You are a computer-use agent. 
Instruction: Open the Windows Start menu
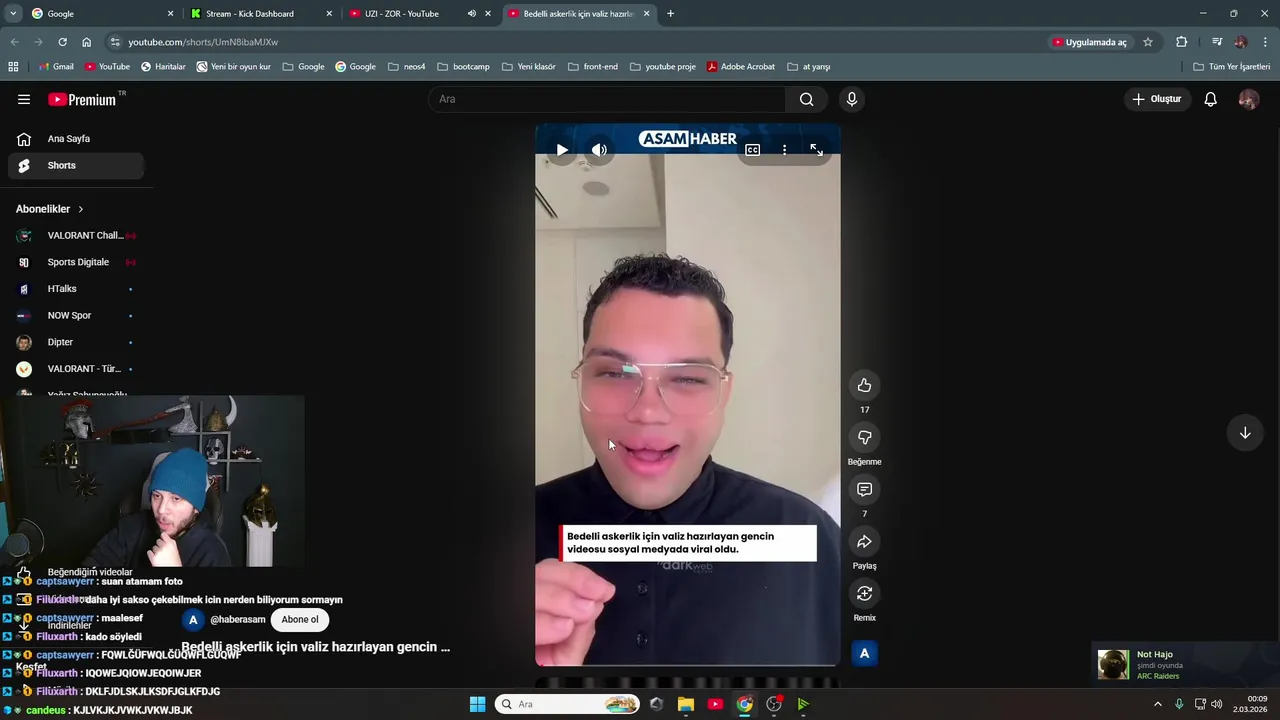pos(477,704)
